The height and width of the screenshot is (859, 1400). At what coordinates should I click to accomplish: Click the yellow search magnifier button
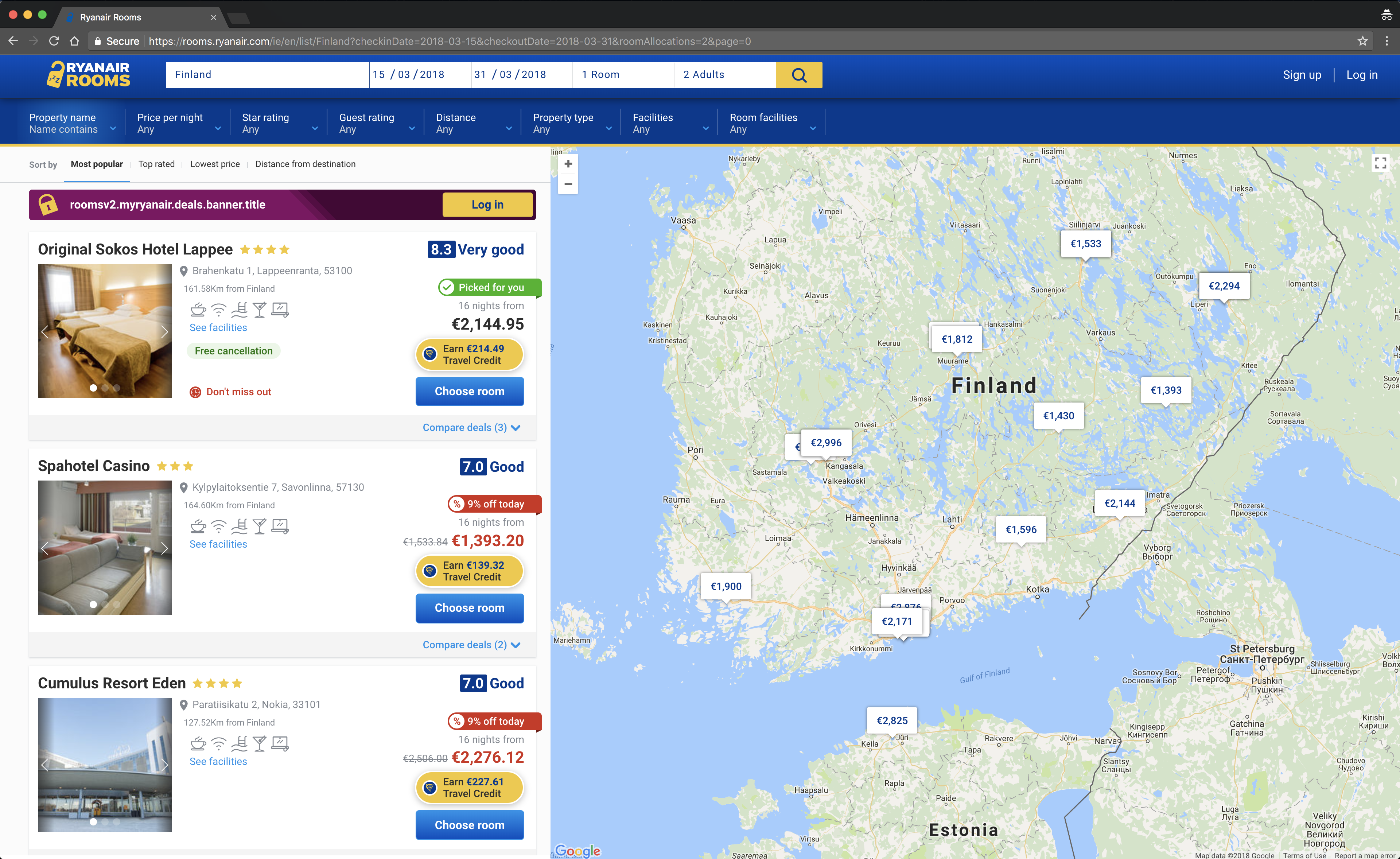coord(798,75)
